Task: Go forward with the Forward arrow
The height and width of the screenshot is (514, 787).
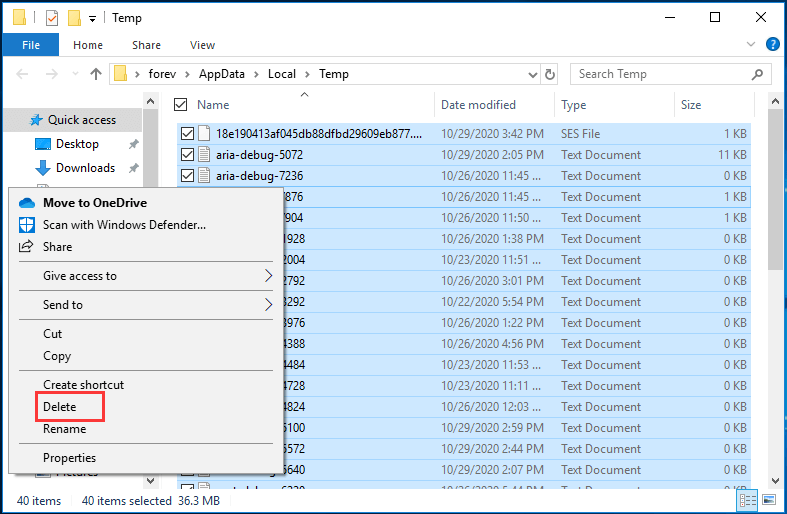Action: click(52, 74)
